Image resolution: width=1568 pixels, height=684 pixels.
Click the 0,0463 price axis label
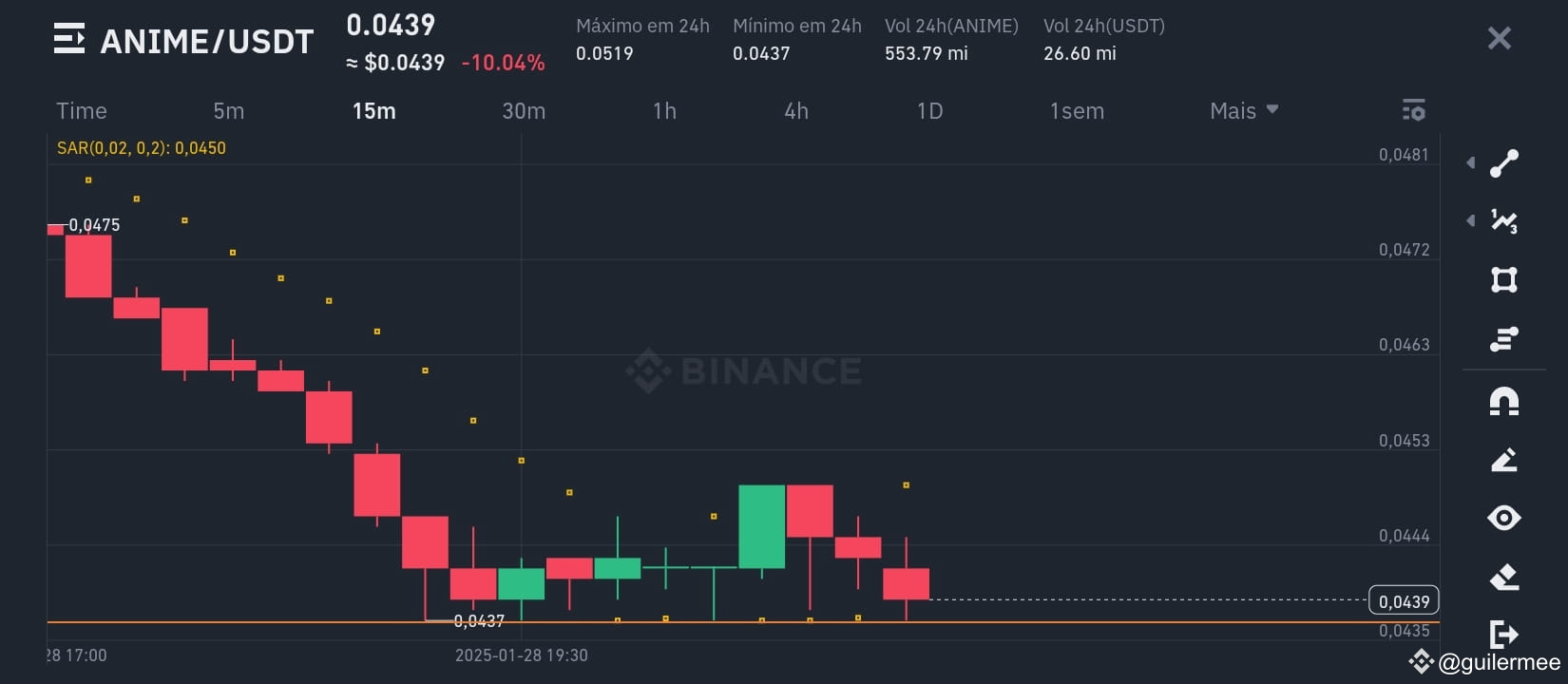pos(1404,345)
